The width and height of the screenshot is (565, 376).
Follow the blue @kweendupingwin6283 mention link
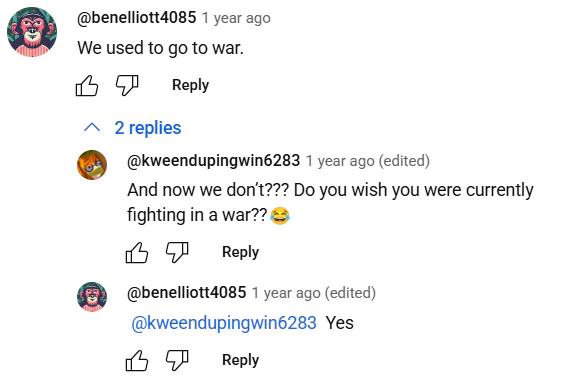click(224, 323)
